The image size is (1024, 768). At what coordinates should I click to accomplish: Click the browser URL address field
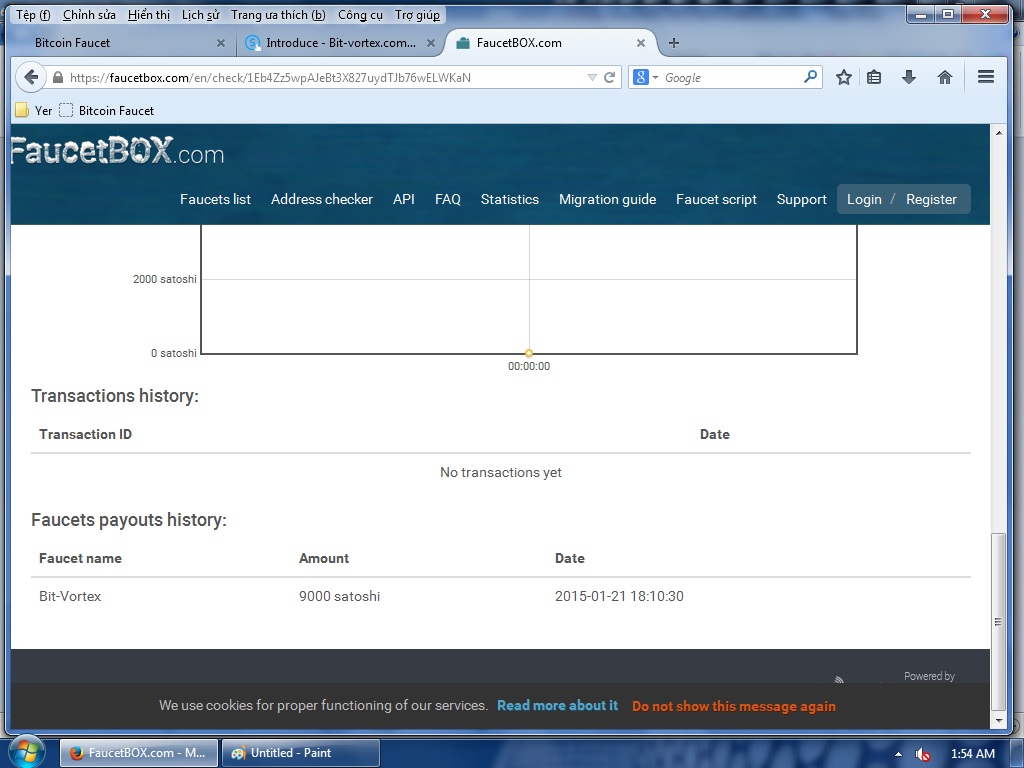coord(327,77)
